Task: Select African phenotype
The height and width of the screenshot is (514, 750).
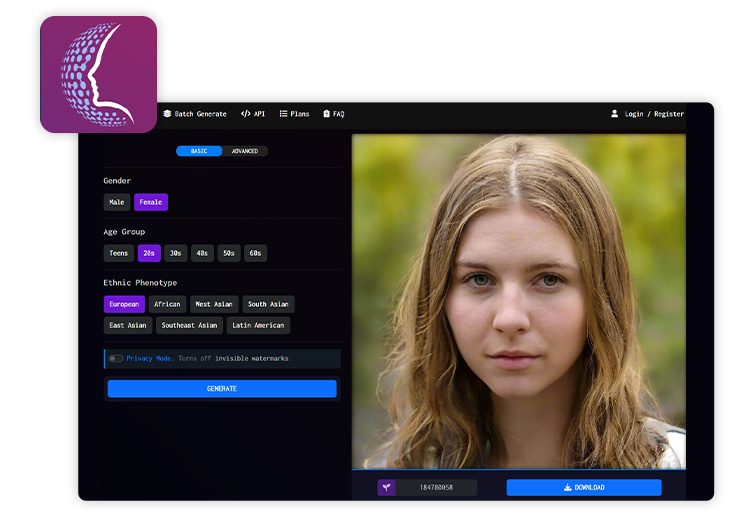Action: tap(167, 304)
